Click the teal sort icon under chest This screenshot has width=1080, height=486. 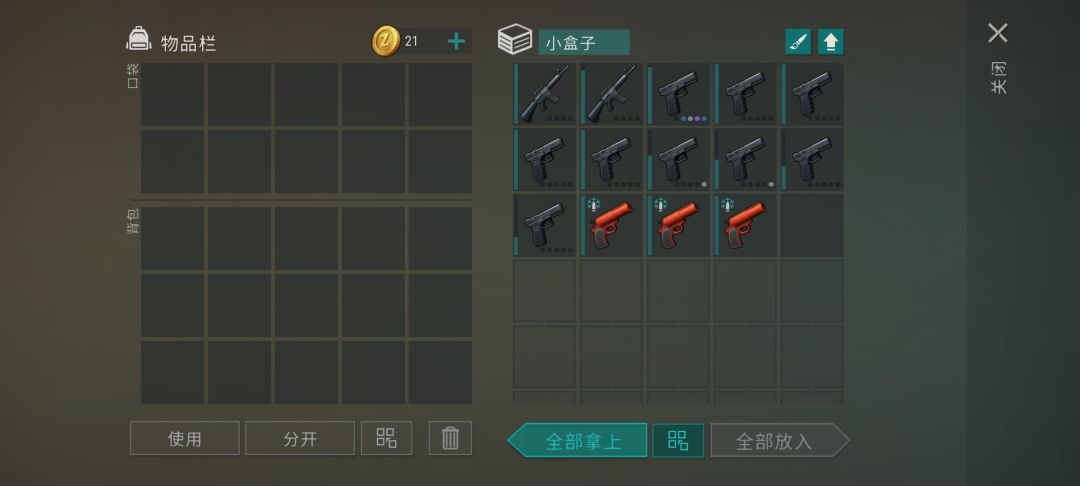click(x=678, y=441)
